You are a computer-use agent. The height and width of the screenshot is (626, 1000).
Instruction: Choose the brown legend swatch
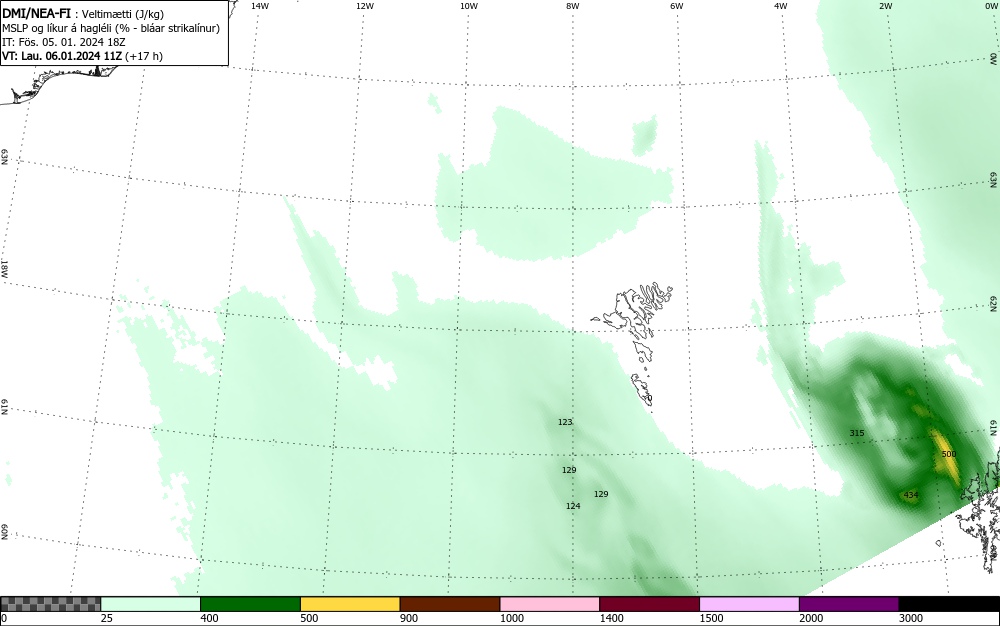450,604
